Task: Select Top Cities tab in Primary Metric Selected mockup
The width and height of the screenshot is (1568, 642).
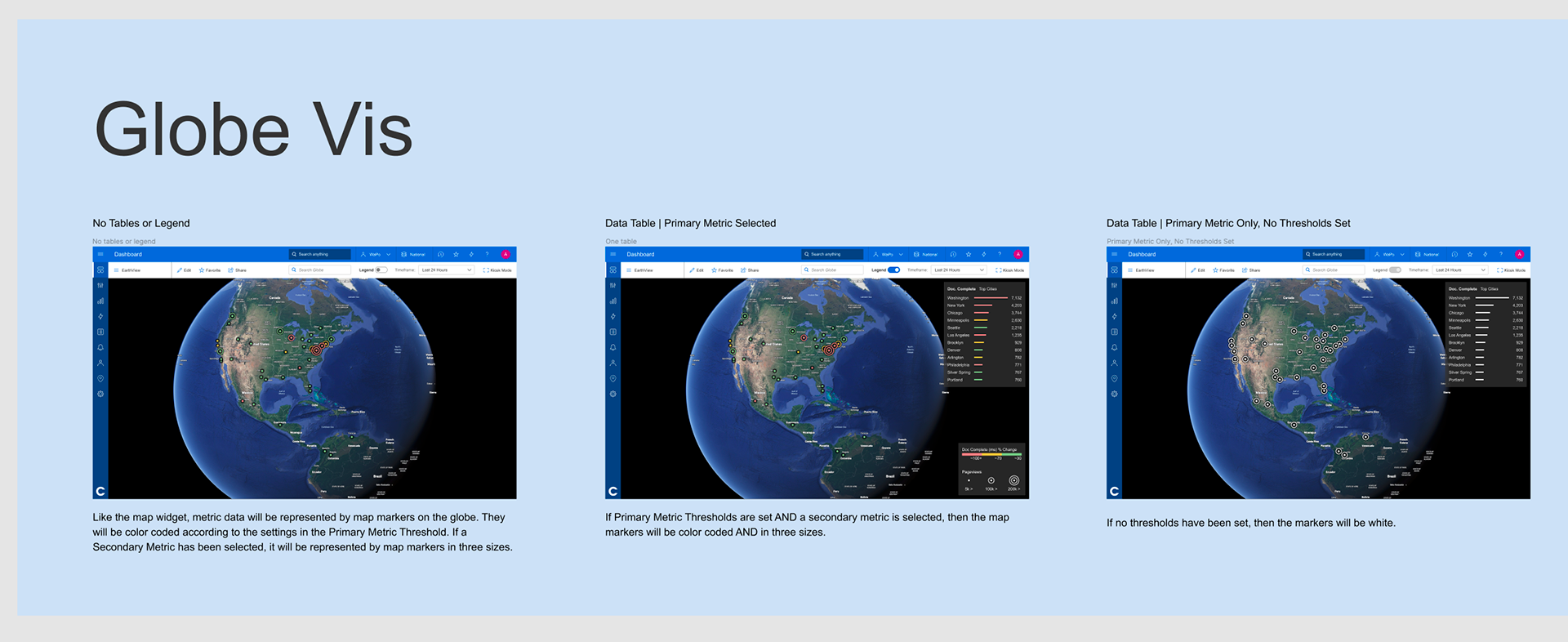Action: point(988,288)
